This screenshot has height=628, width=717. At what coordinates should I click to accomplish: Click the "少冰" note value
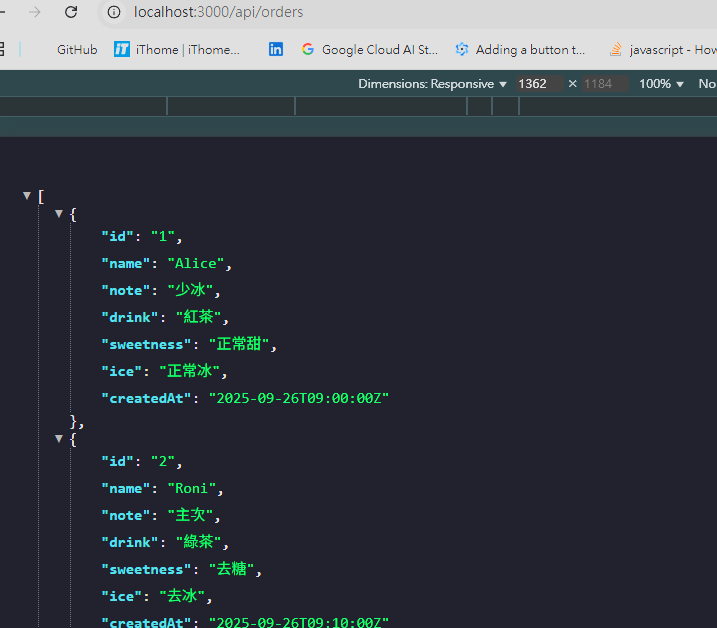tap(190, 290)
